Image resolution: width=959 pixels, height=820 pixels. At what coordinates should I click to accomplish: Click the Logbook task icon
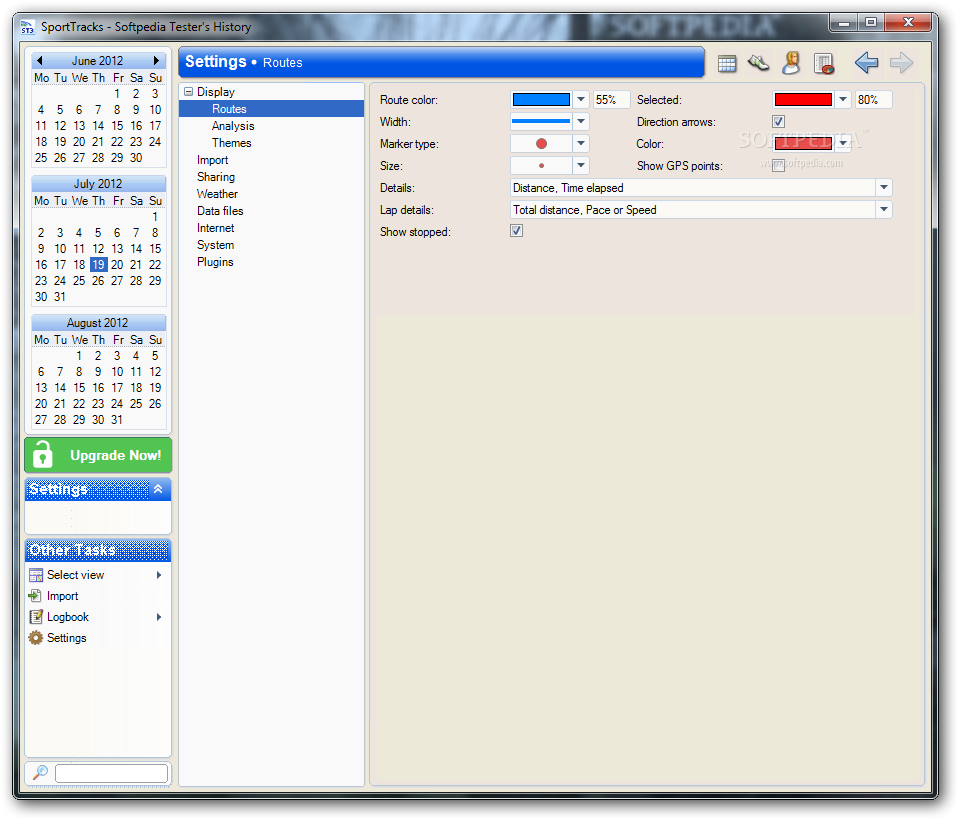pos(36,616)
